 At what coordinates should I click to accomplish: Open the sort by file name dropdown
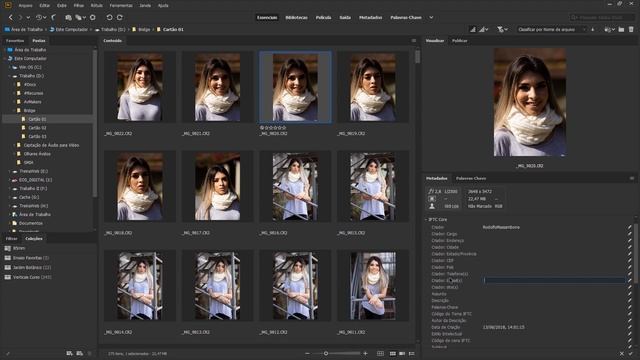[551, 29]
